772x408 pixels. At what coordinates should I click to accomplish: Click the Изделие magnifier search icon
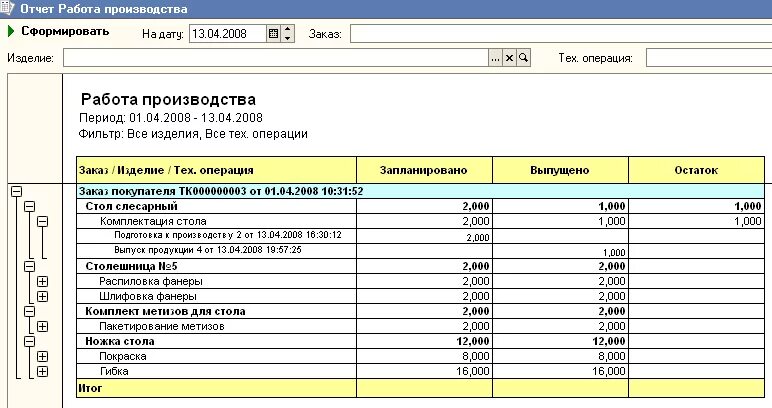pos(523,58)
